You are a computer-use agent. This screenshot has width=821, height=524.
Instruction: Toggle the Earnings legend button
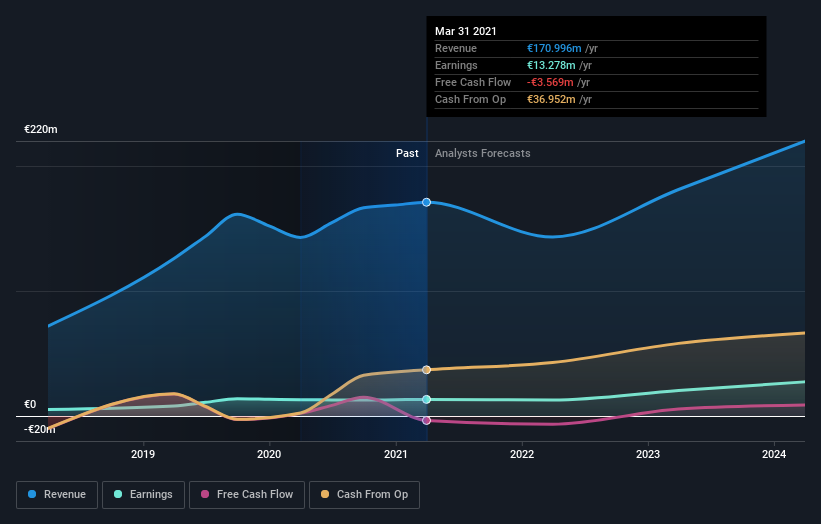pyautogui.click(x=143, y=495)
